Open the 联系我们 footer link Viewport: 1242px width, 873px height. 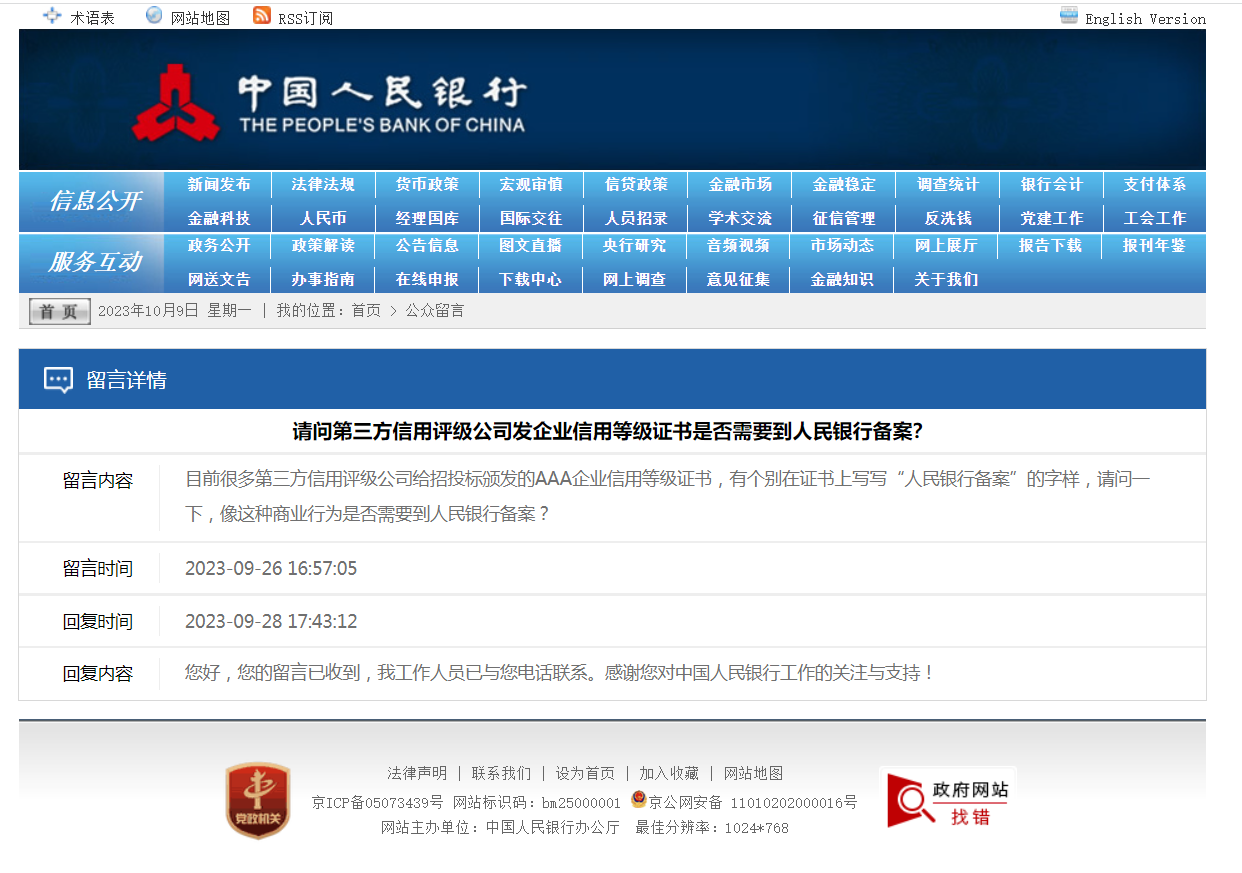pyautogui.click(x=501, y=773)
